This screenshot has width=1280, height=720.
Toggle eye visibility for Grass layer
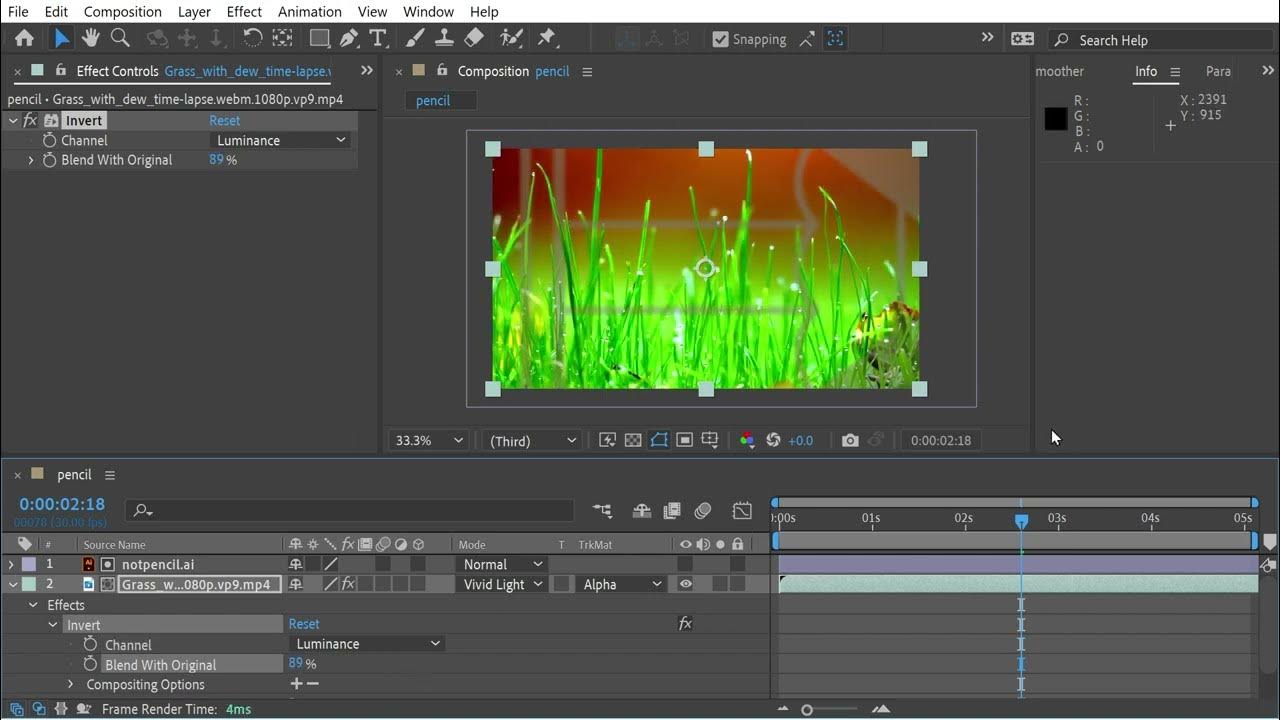[x=685, y=584]
